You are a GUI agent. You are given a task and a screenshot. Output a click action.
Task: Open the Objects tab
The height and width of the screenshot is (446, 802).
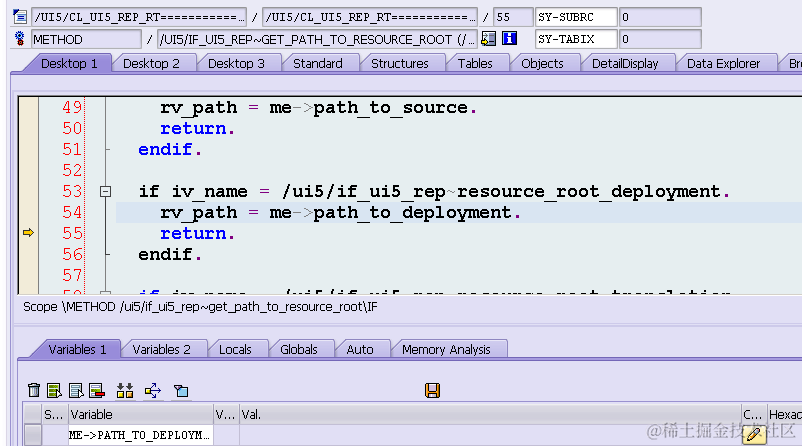[x=542, y=63]
